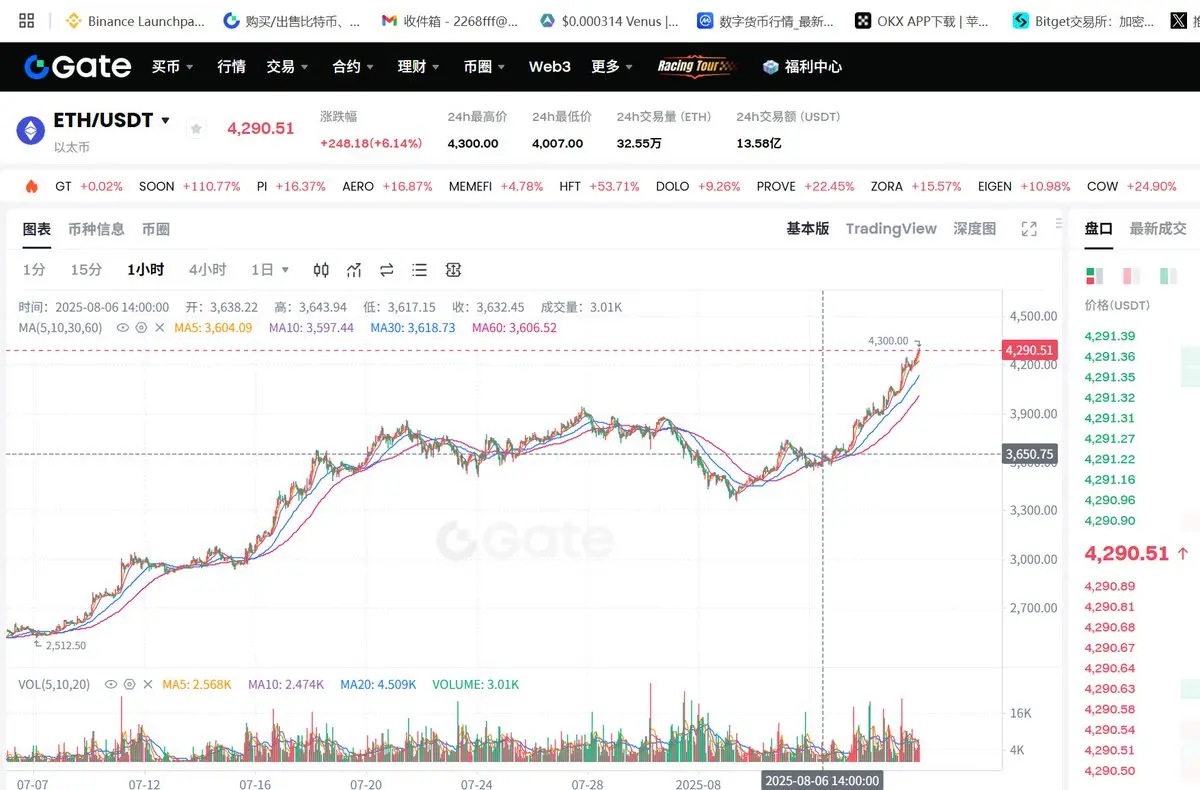Open VOL indicator settings gear

(129, 685)
